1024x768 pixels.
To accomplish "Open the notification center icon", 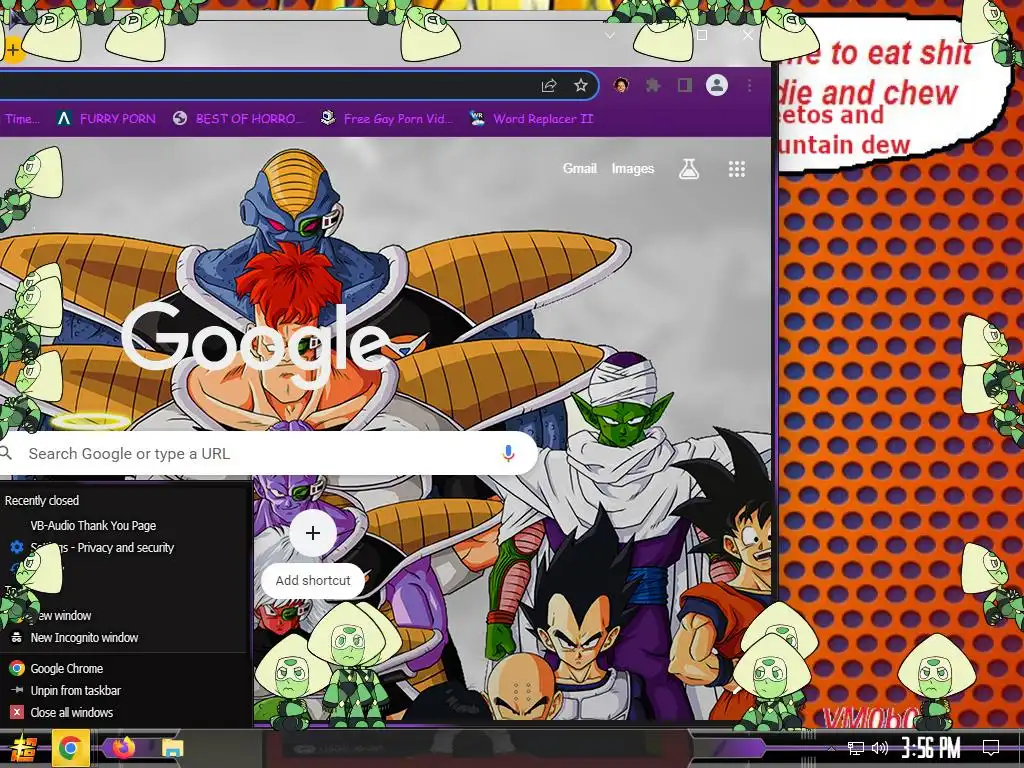I will pyautogui.click(x=991, y=748).
